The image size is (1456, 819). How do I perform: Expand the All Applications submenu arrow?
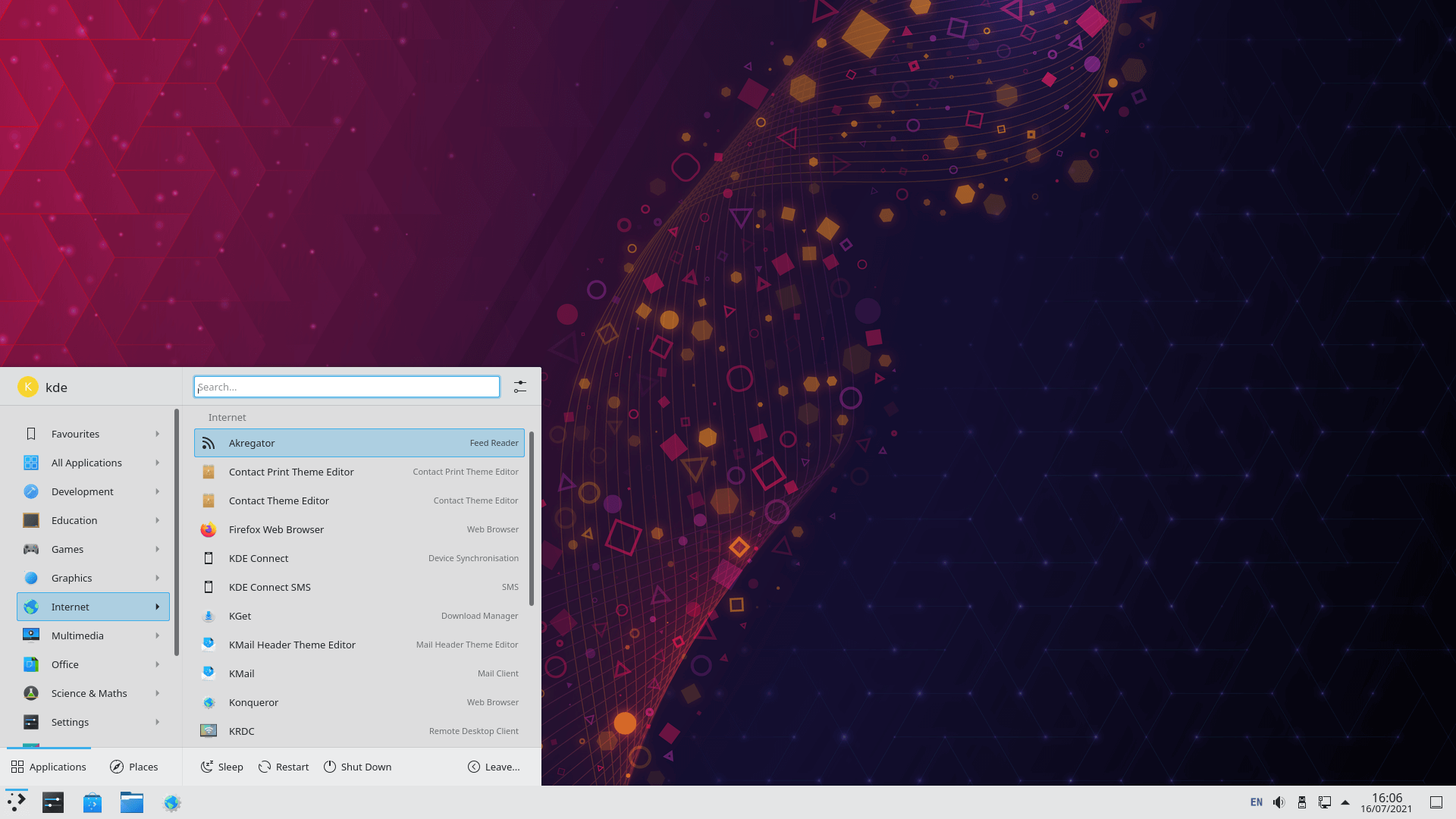[158, 463]
